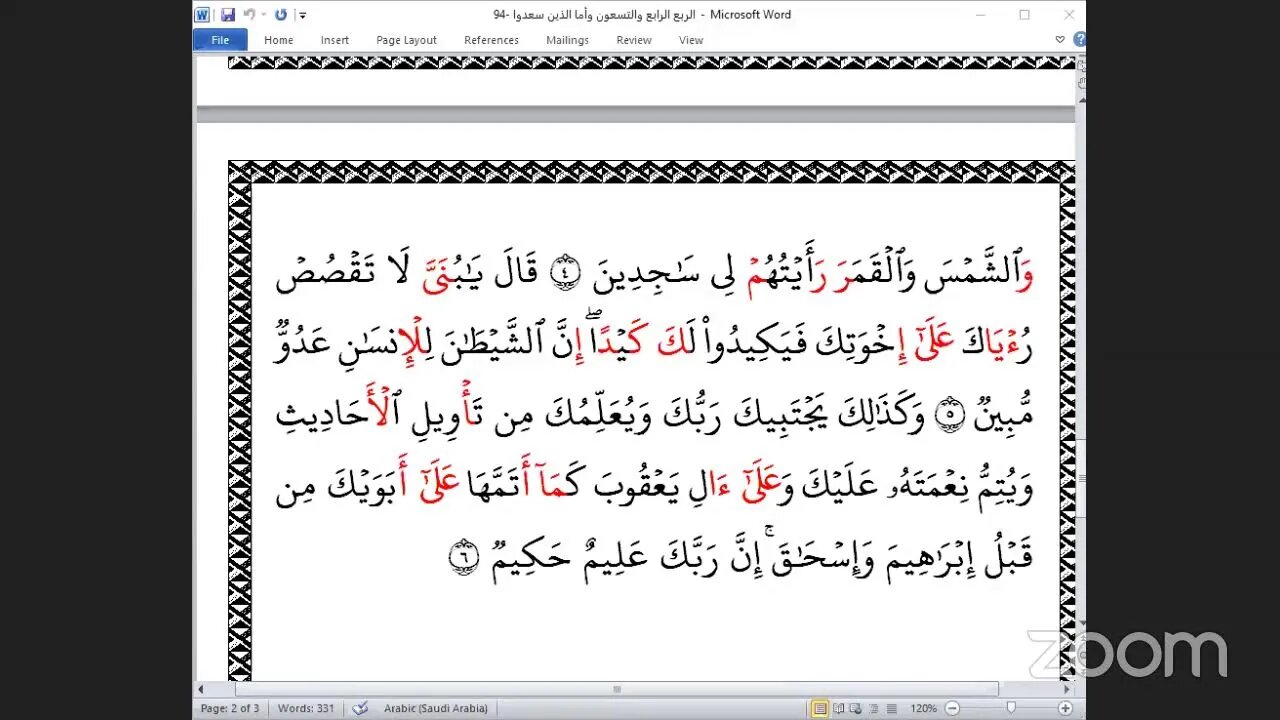Click the Save icon in quick access toolbar
The image size is (1280, 720).
228,15
